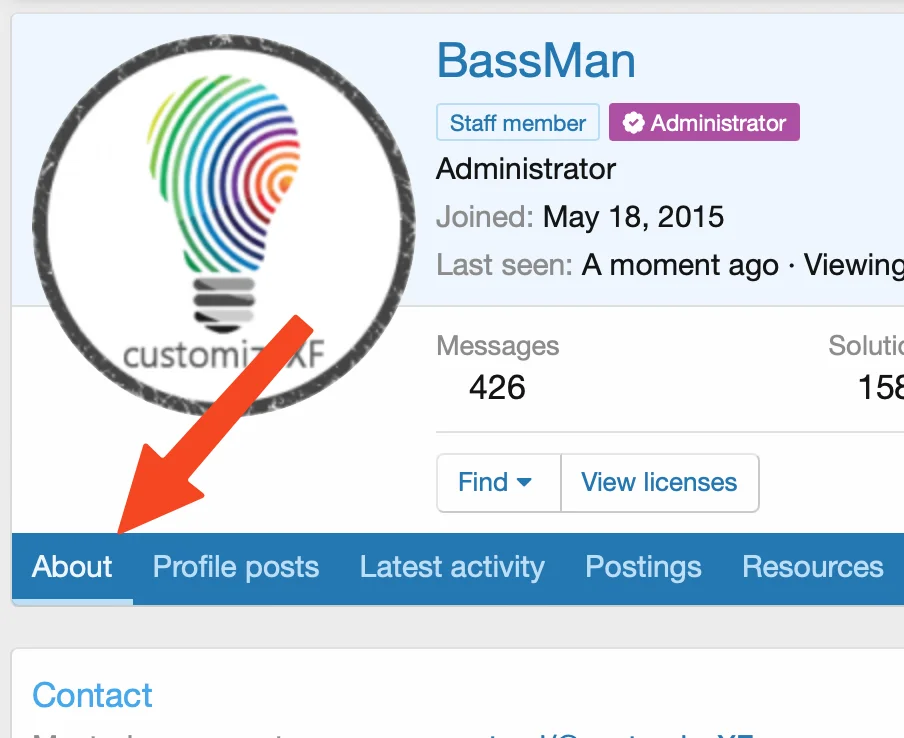904x738 pixels.
Task: Click the BassMan username heading
Action: pyautogui.click(x=536, y=62)
